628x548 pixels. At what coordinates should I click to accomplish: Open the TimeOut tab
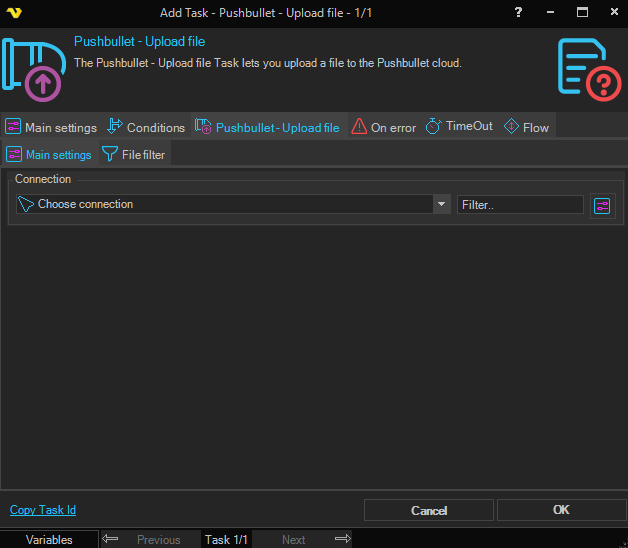(x=459, y=127)
